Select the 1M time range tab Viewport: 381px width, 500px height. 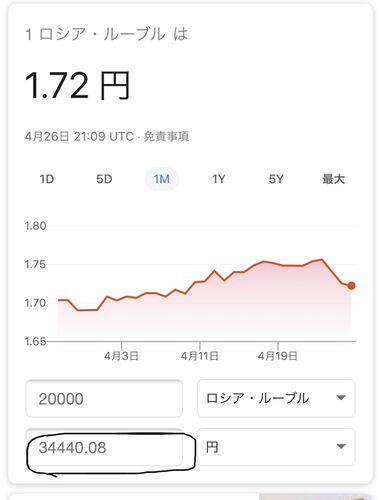click(162, 179)
